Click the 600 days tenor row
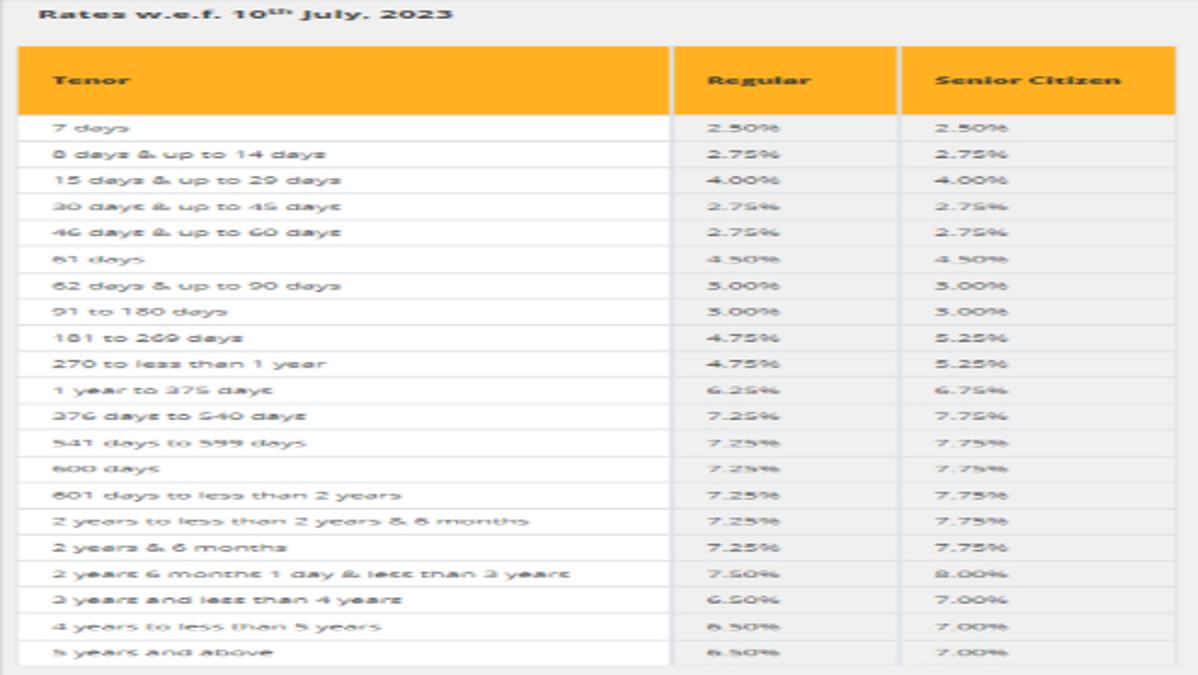 pos(597,469)
